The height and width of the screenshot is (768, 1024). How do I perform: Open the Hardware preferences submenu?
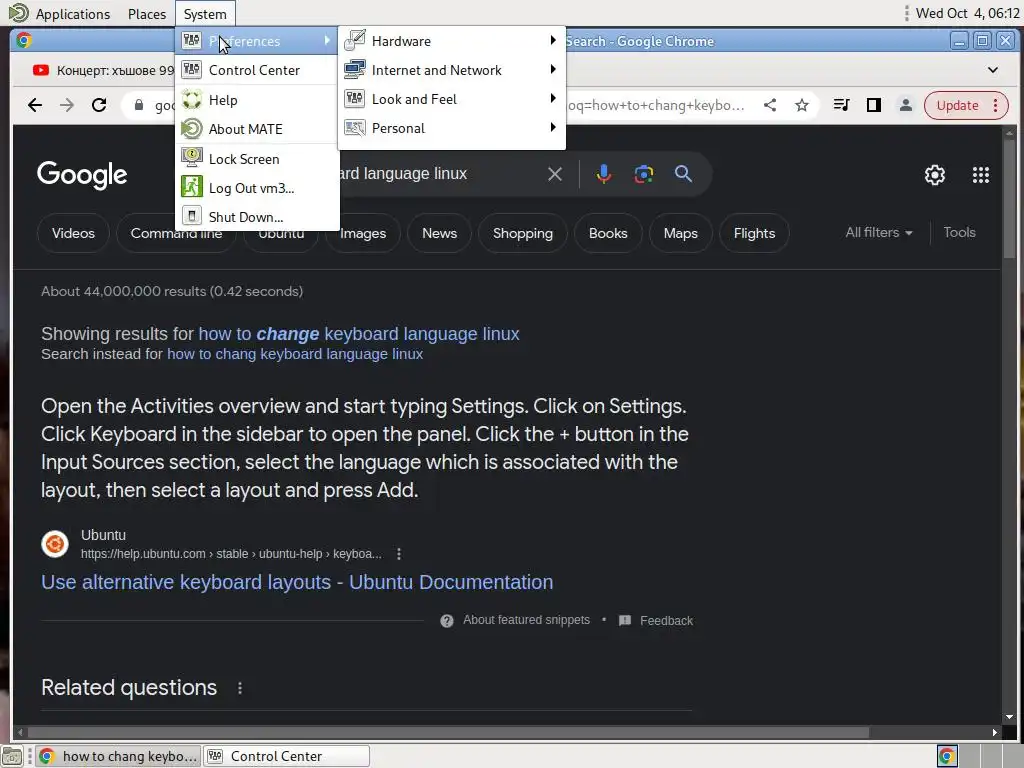451,40
